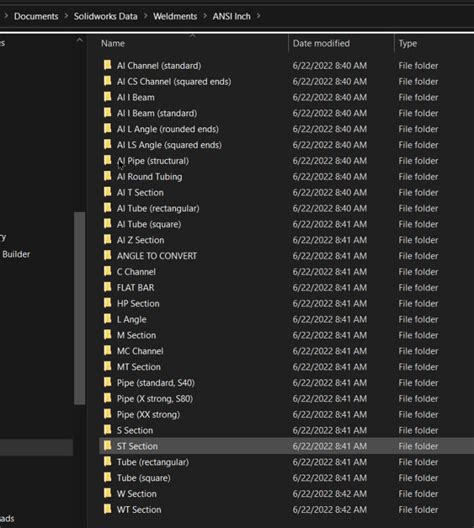Select the Al I Beam folder name
This screenshot has height=528, width=474.
[x=136, y=97]
